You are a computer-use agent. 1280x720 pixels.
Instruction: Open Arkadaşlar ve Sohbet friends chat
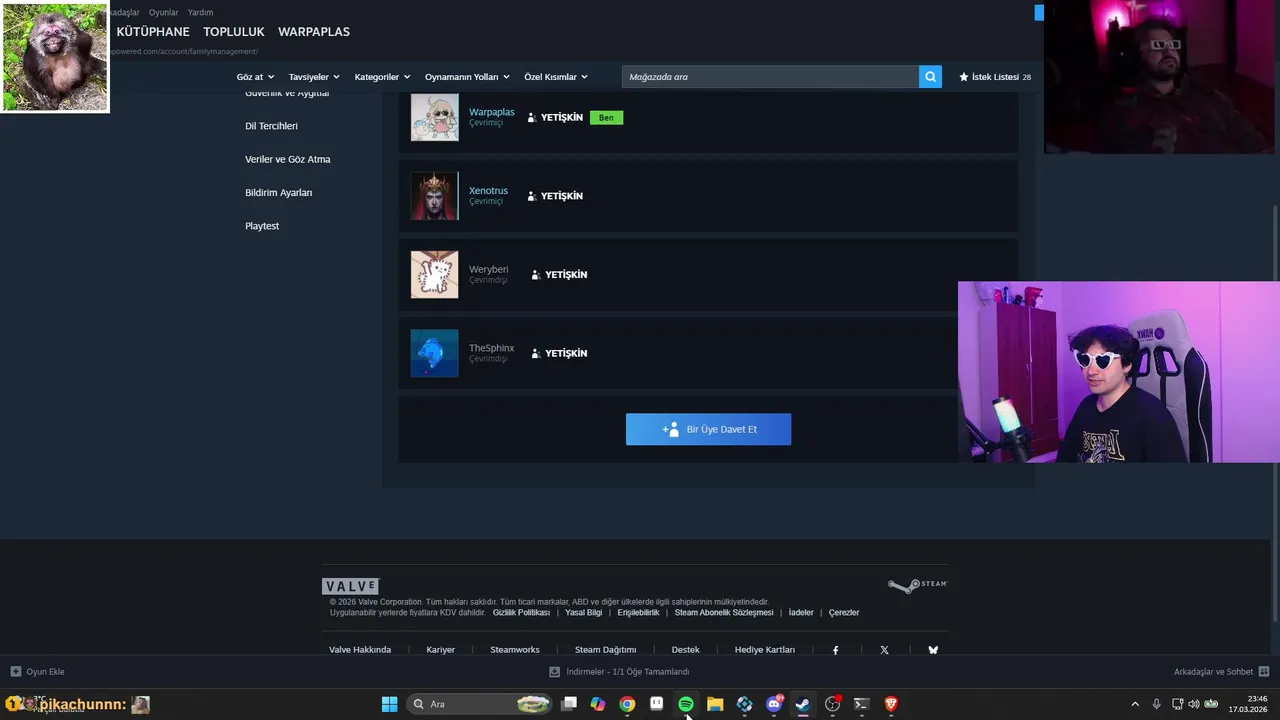click(1221, 672)
